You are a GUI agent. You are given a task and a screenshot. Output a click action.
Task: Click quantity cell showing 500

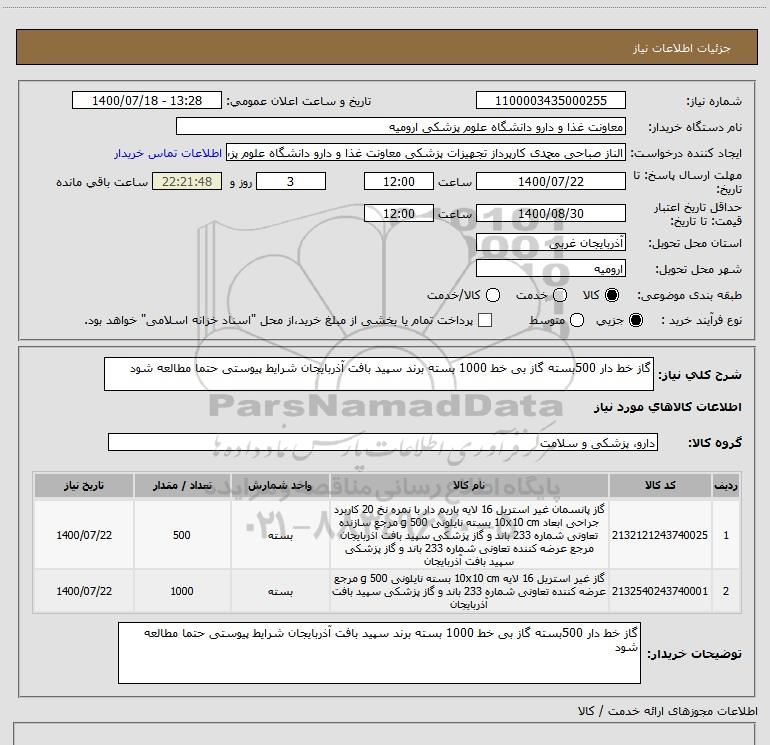coord(182,535)
